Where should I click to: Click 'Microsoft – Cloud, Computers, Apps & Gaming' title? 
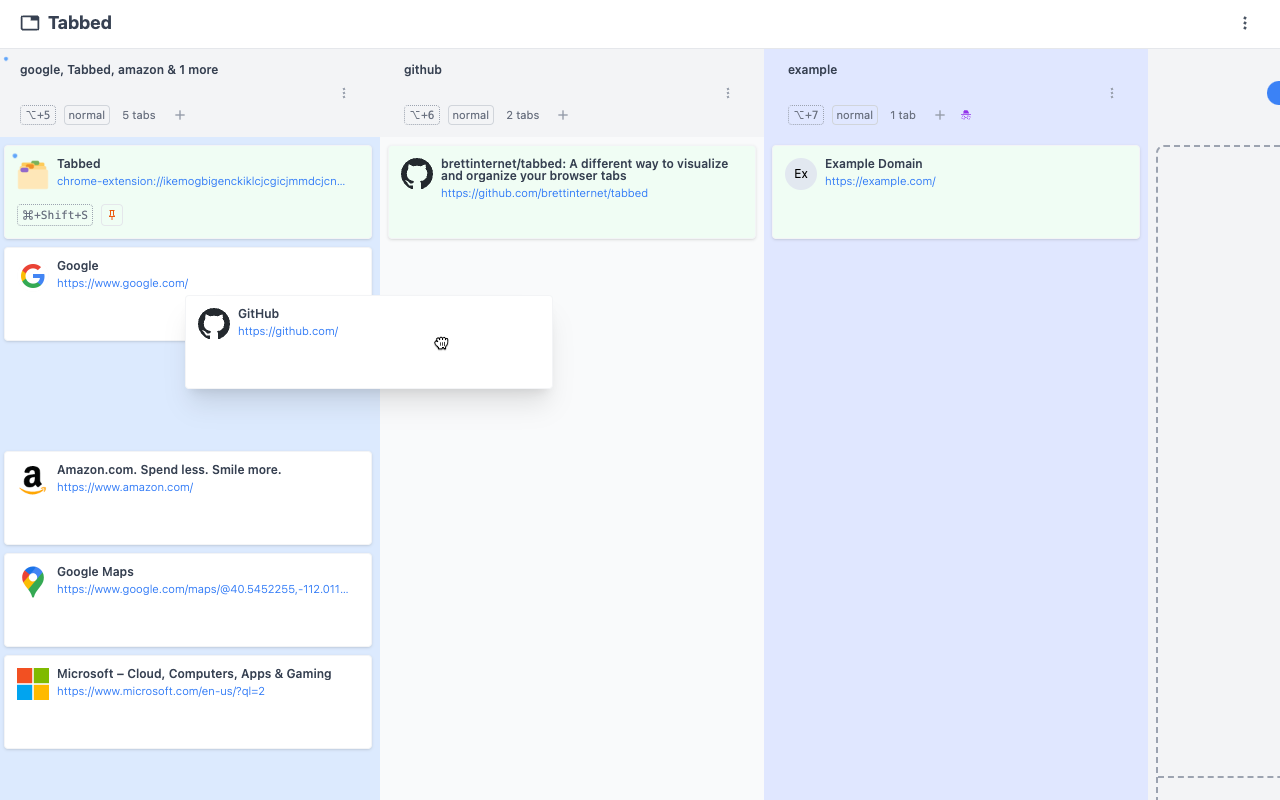pos(194,674)
